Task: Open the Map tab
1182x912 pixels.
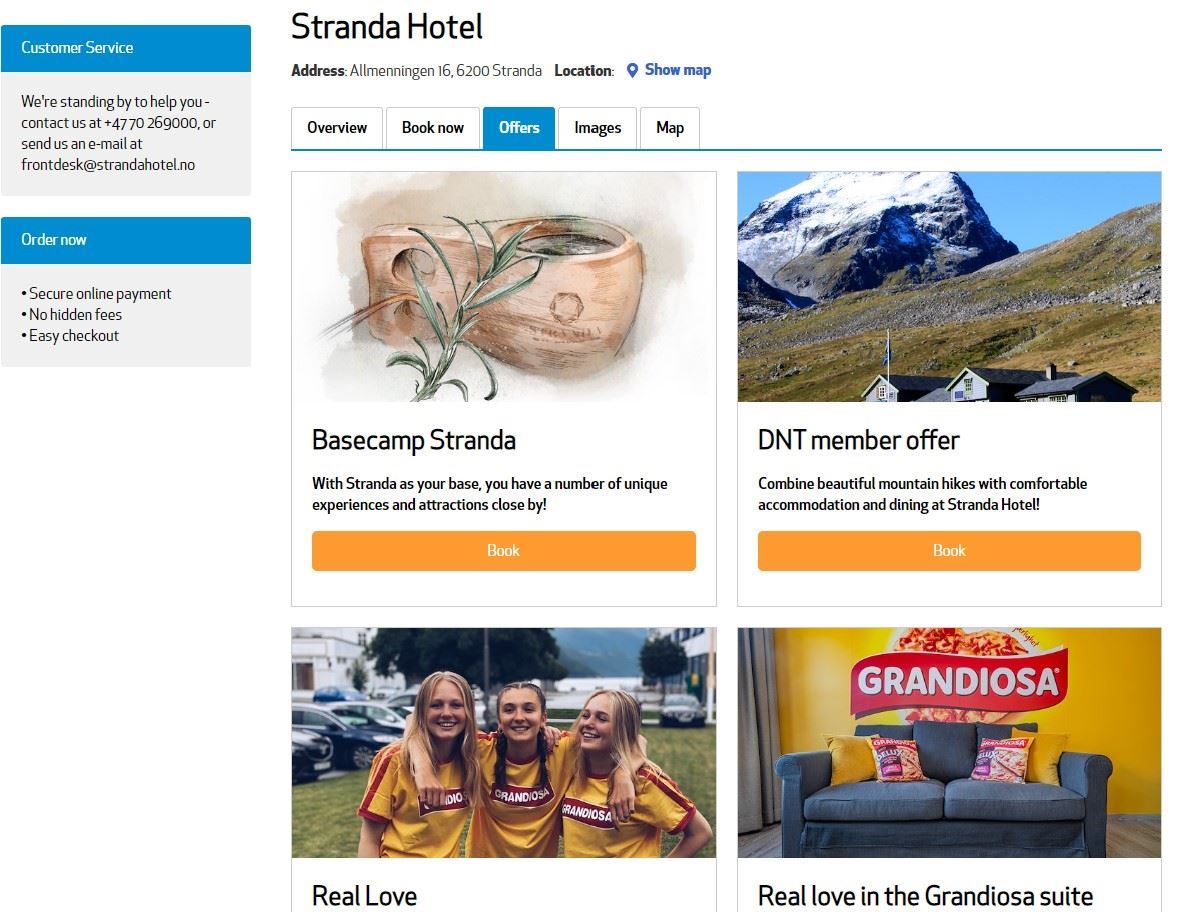Action: click(x=670, y=128)
